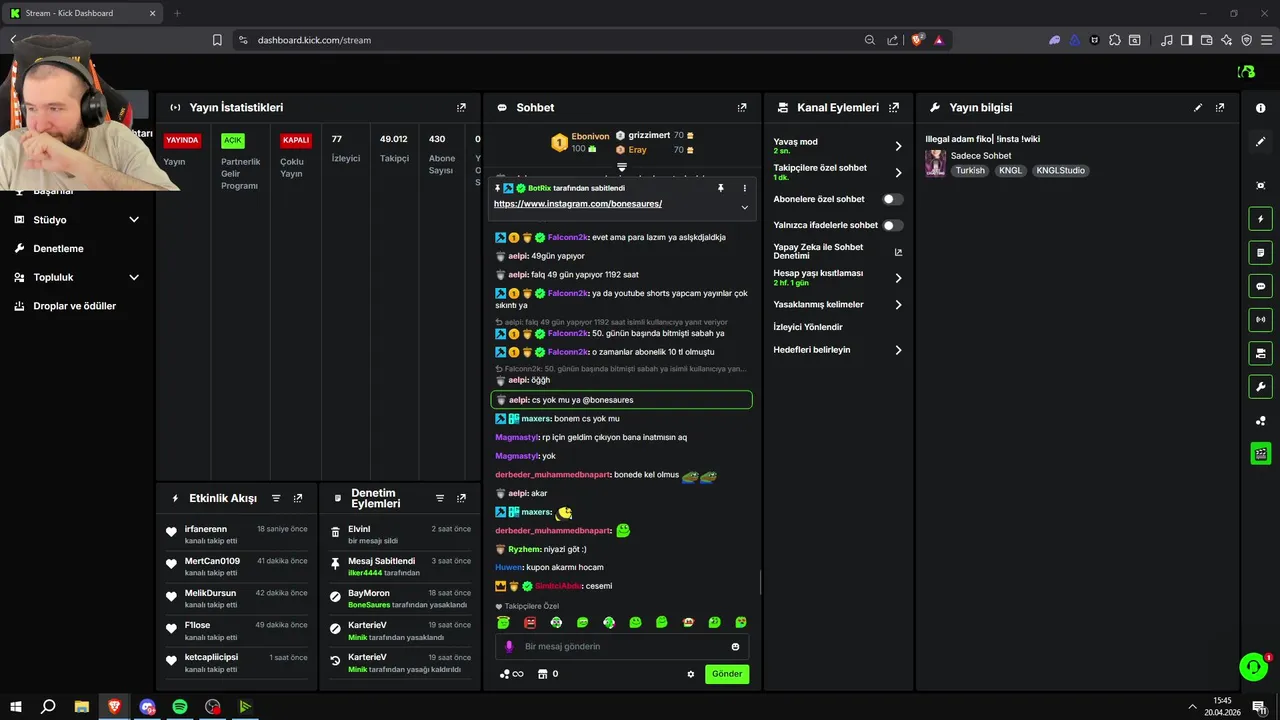Click the wrench icon in right sidebar
The image size is (1280, 720).
click(x=1260, y=387)
